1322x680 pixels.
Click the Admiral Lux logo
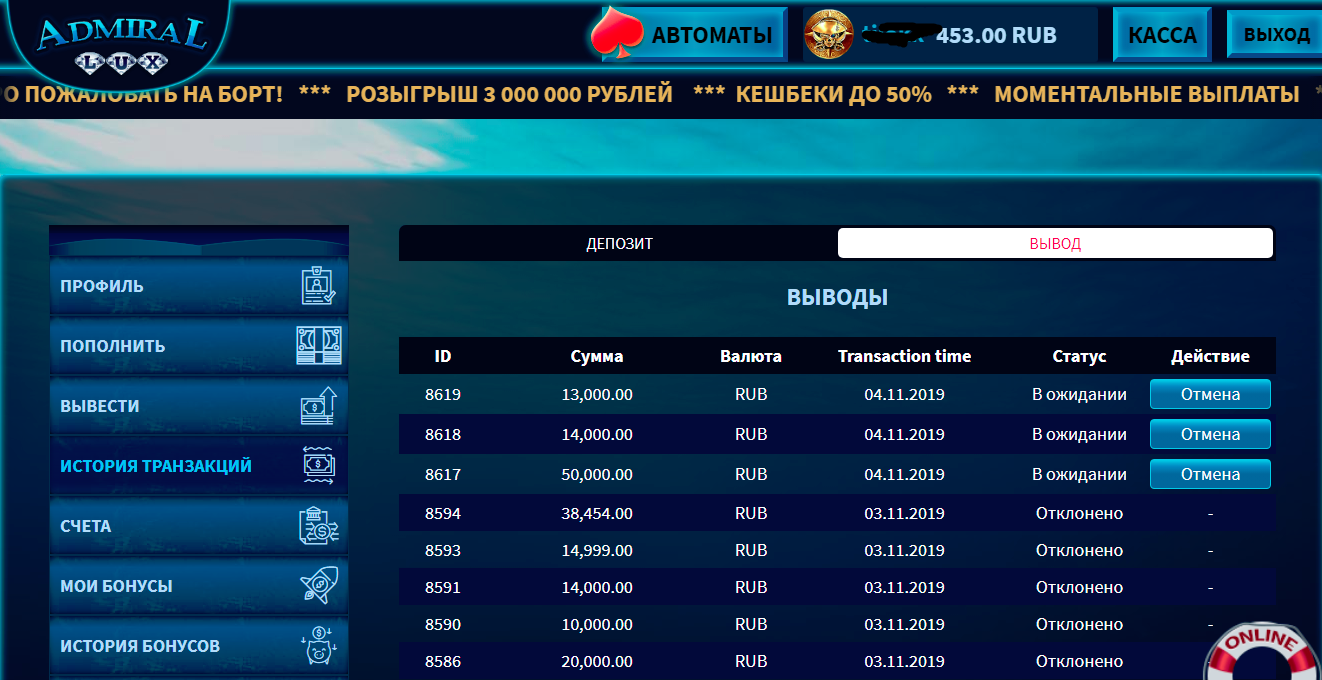coord(122,45)
